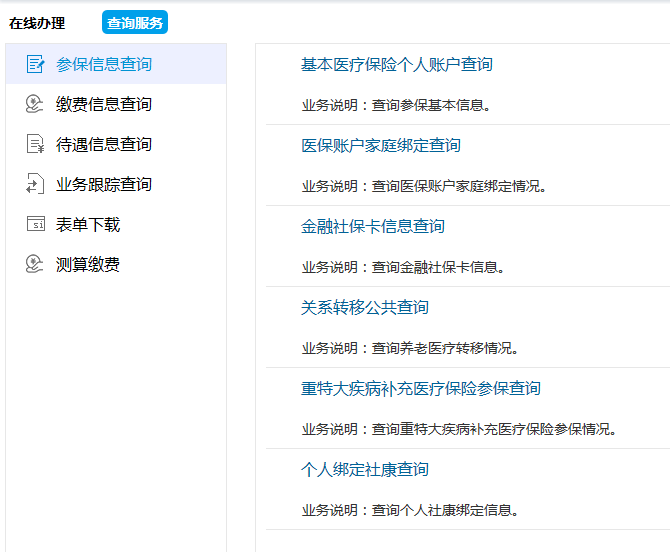This screenshot has height=552, width=670.
Task: Click the 缴费信息查询 coin-hand icon
Action: 35,104
